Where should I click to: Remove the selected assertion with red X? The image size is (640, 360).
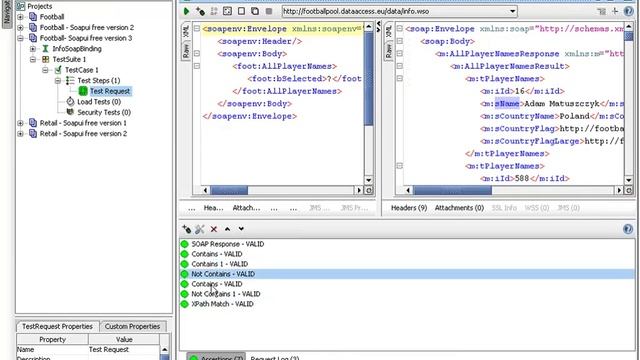(213, 229)
